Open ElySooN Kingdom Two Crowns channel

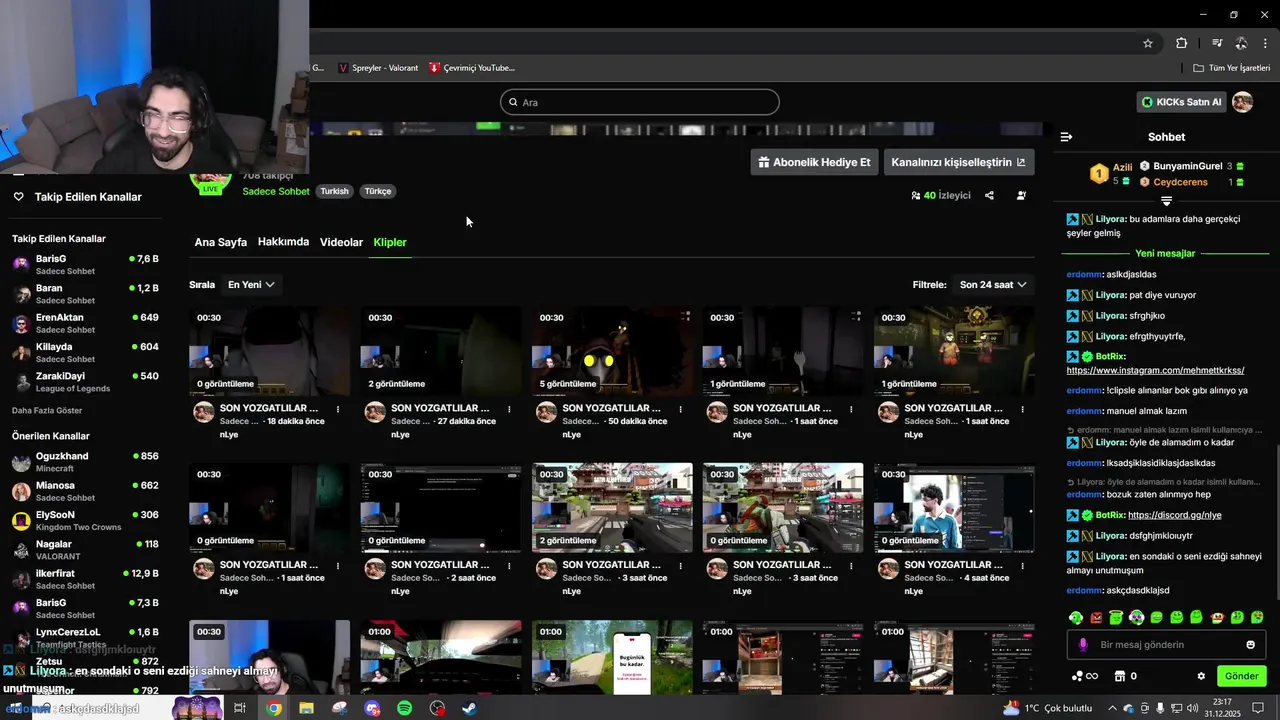tap(85, 520)
